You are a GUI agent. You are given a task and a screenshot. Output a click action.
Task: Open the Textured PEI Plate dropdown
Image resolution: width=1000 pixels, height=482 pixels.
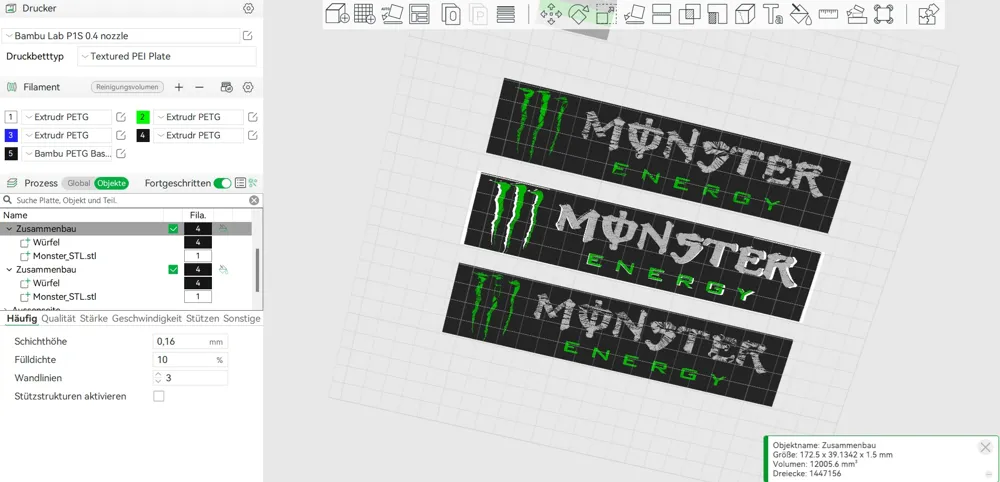[x=167, y=56]
